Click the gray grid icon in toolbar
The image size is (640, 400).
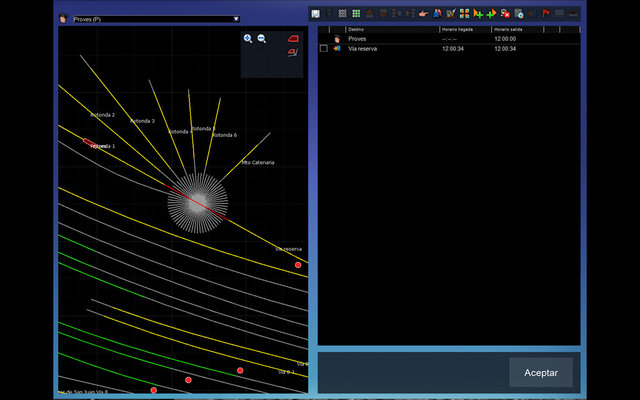point(342,14)
